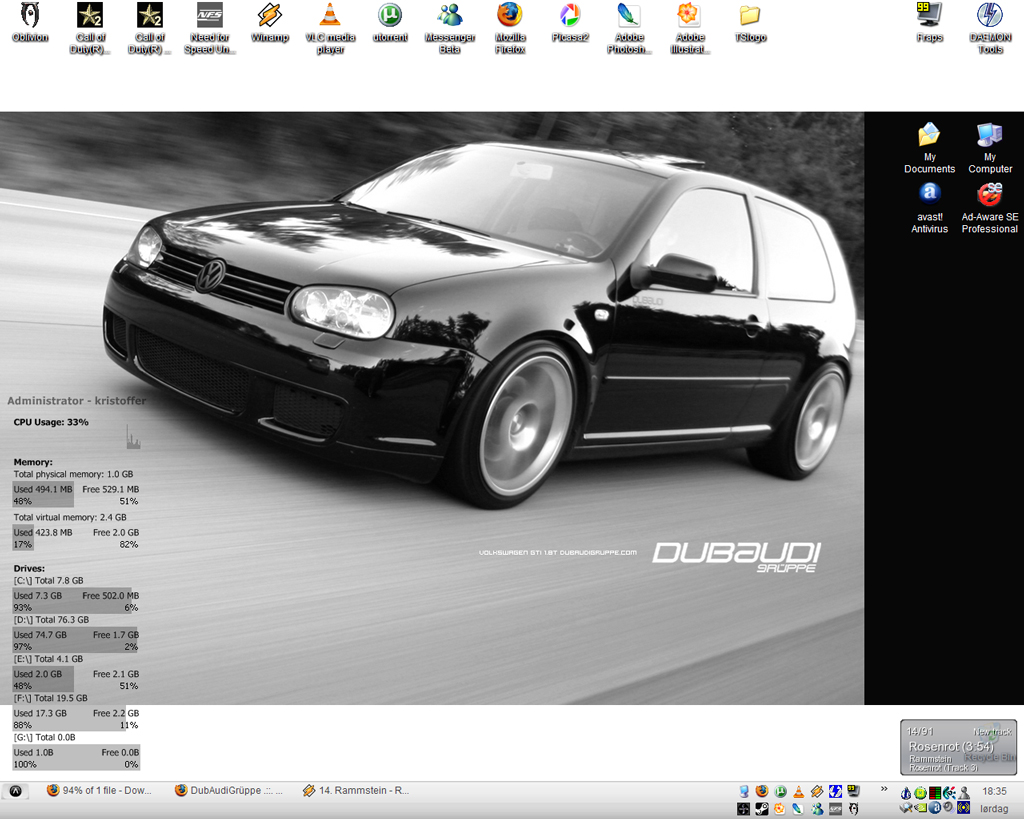Click the physical memory 'Used 494.1 MB' bar
The width and height of the screenshot is (1024, 819).
[x=43, y=495]
